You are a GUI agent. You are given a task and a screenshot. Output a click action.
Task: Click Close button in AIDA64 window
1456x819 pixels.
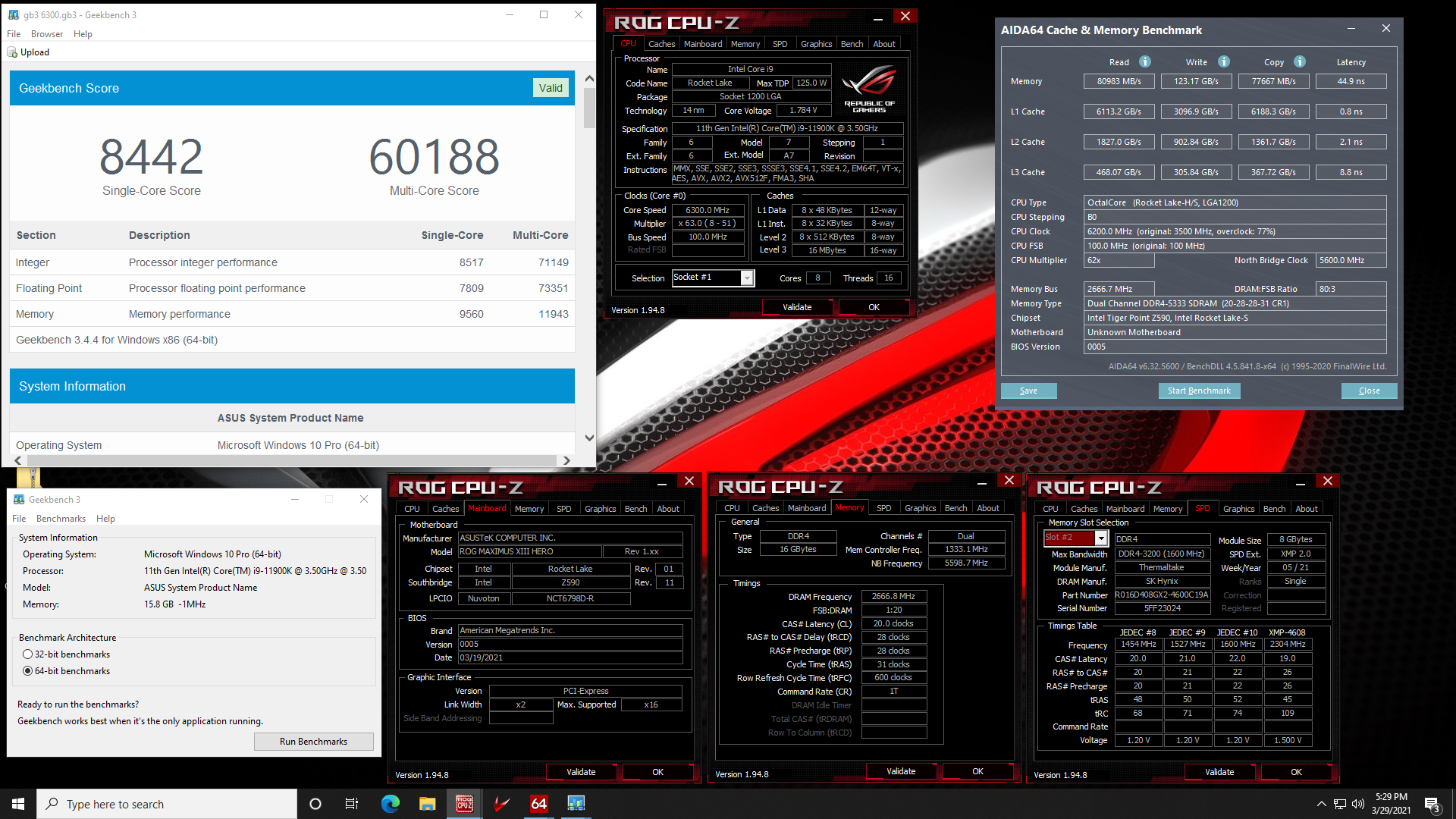pyautogui.click(x=1369, y=391)
